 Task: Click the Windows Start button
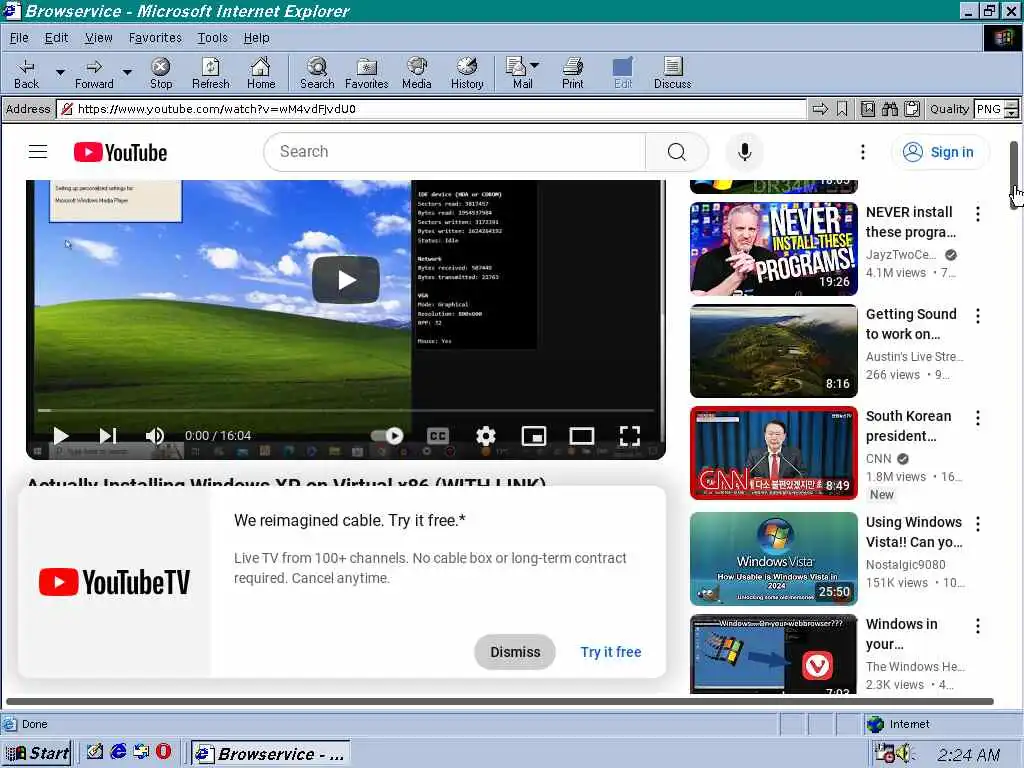37,753
